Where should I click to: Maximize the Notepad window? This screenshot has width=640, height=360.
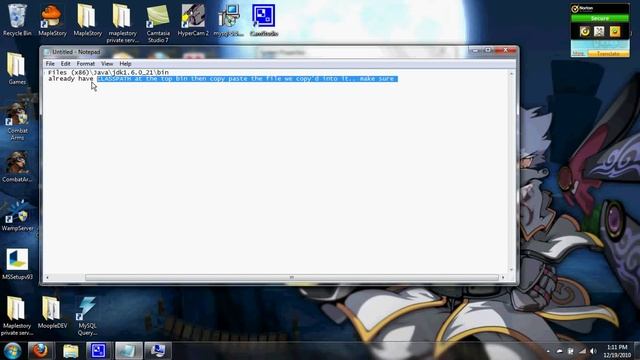point(487,50)
